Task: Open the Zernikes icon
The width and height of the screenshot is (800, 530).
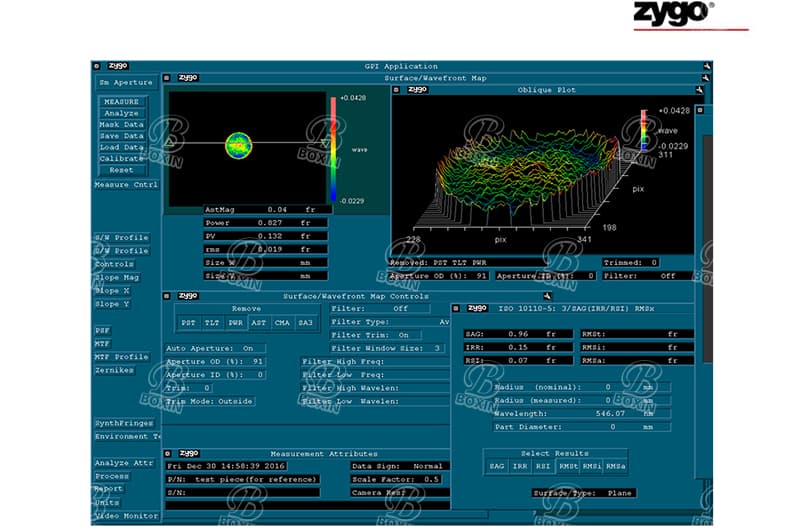Action: 114,370
